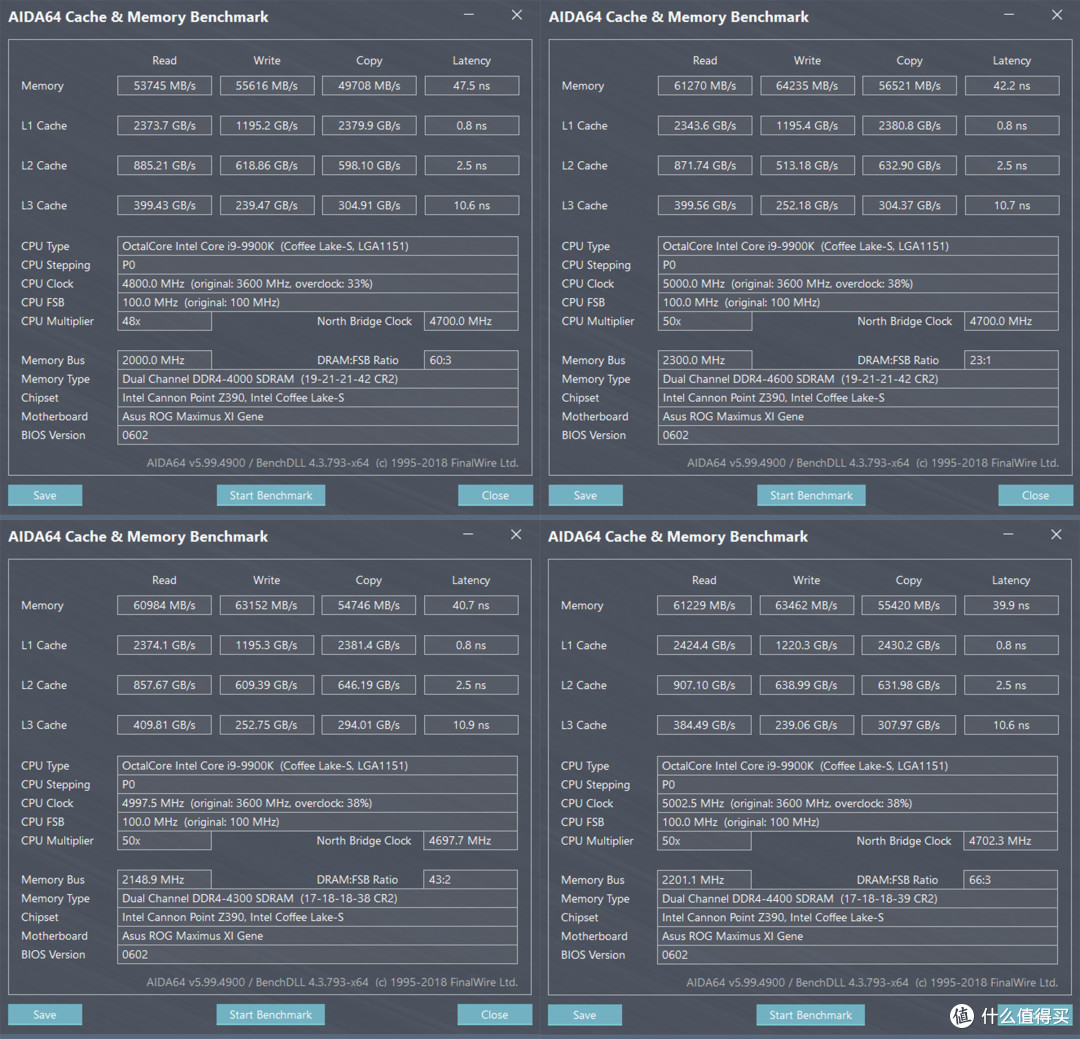Click Save in the DDR4-4400 benchmark window
This screenshot has width=1080, height=1039.
tap(585, 1015)
